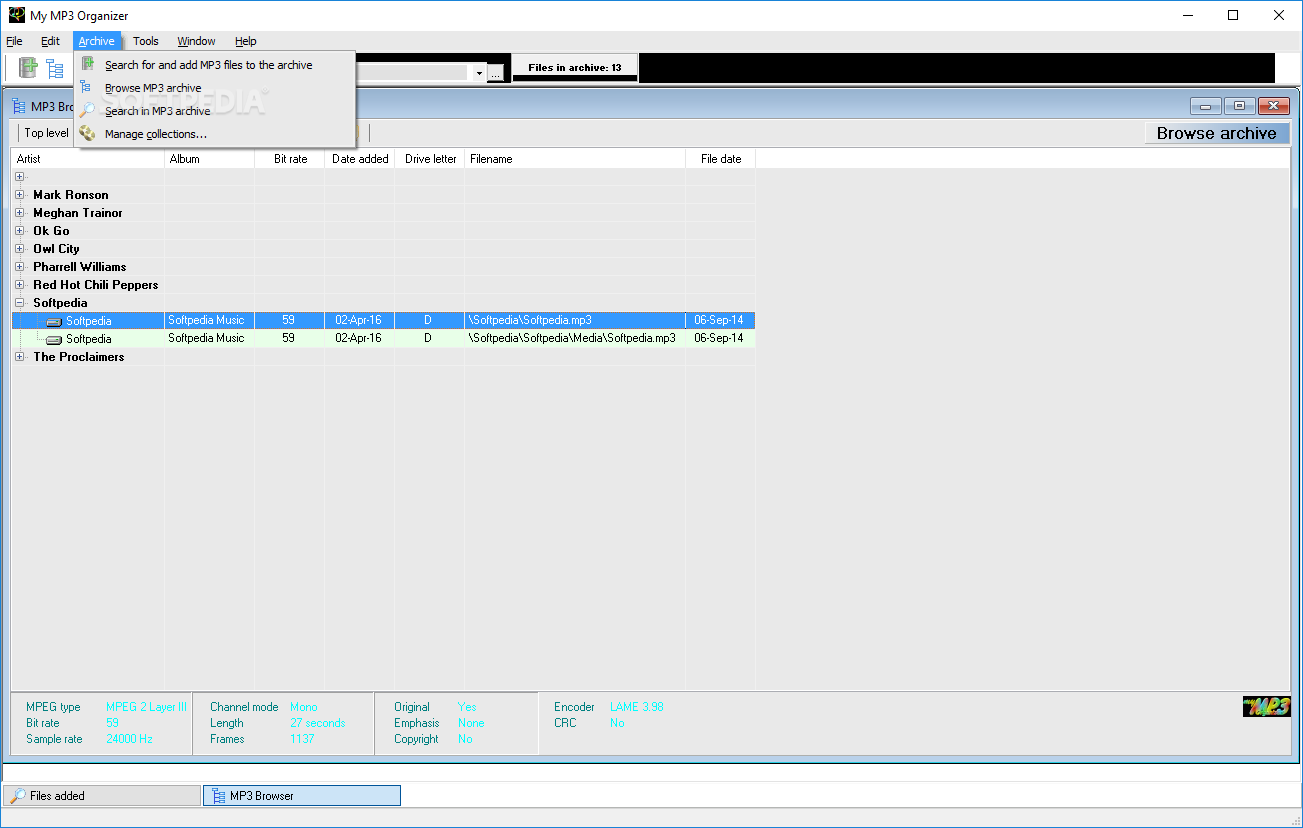Switch to the Files added tab
Viewport: 1303px width, 828px height.
(103, 795)
